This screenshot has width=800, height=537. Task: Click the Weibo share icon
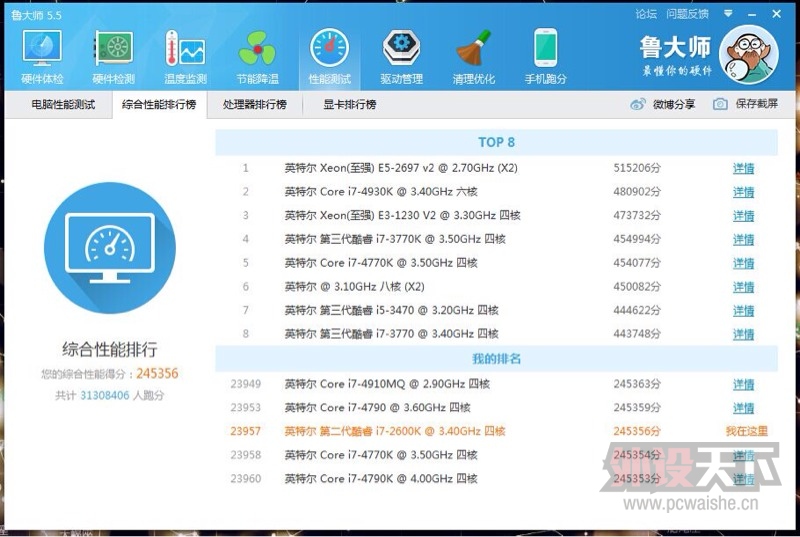(x=638, y=104)
